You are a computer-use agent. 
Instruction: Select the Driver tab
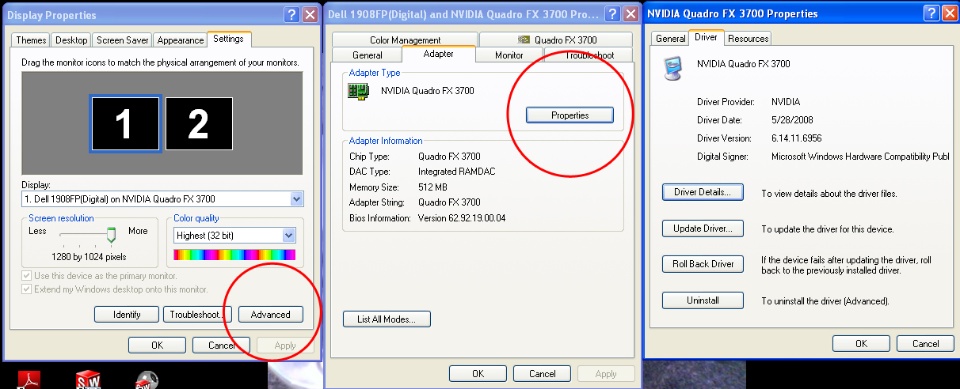[706, 37]
